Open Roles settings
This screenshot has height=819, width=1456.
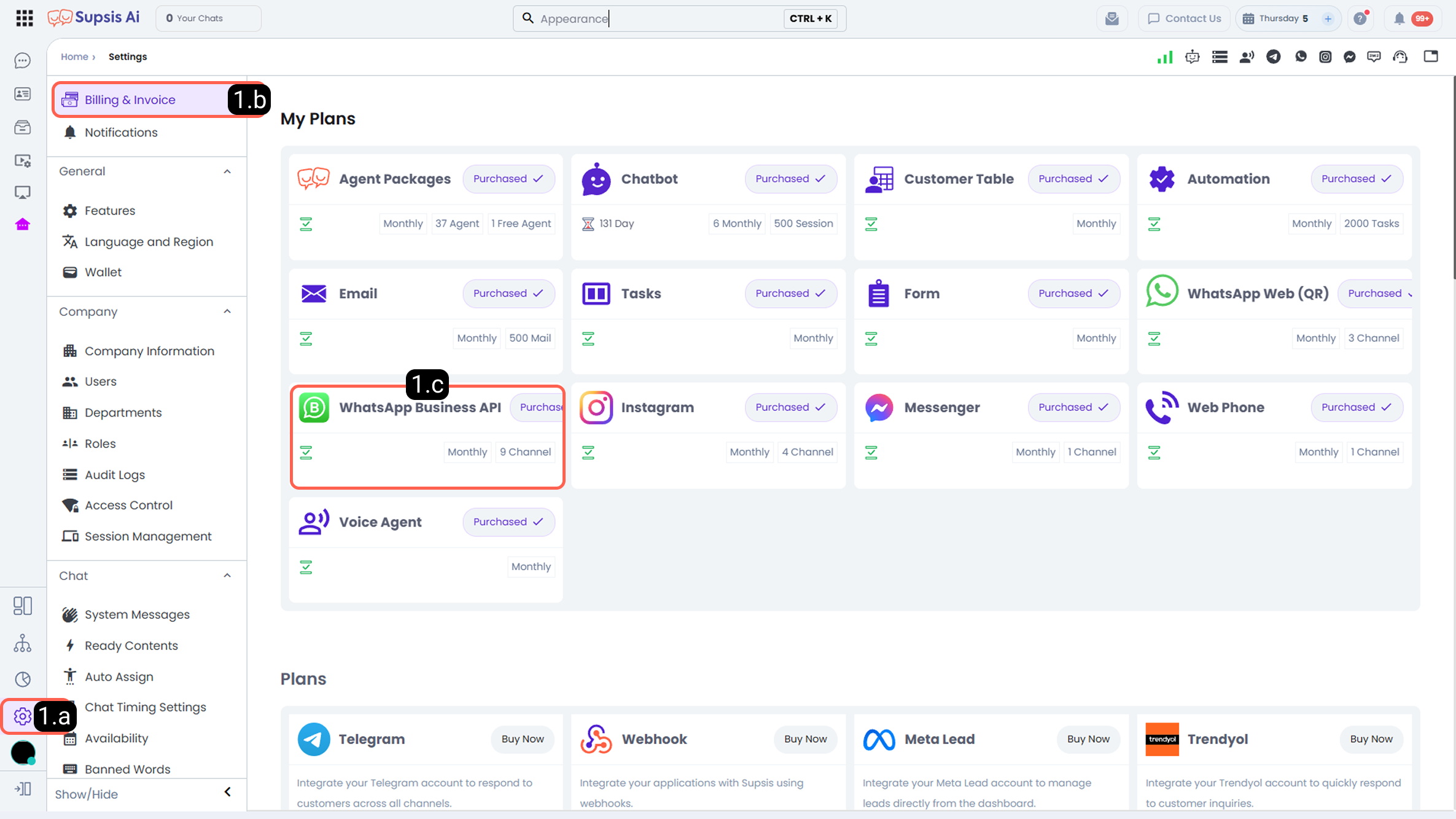(100, 444)
